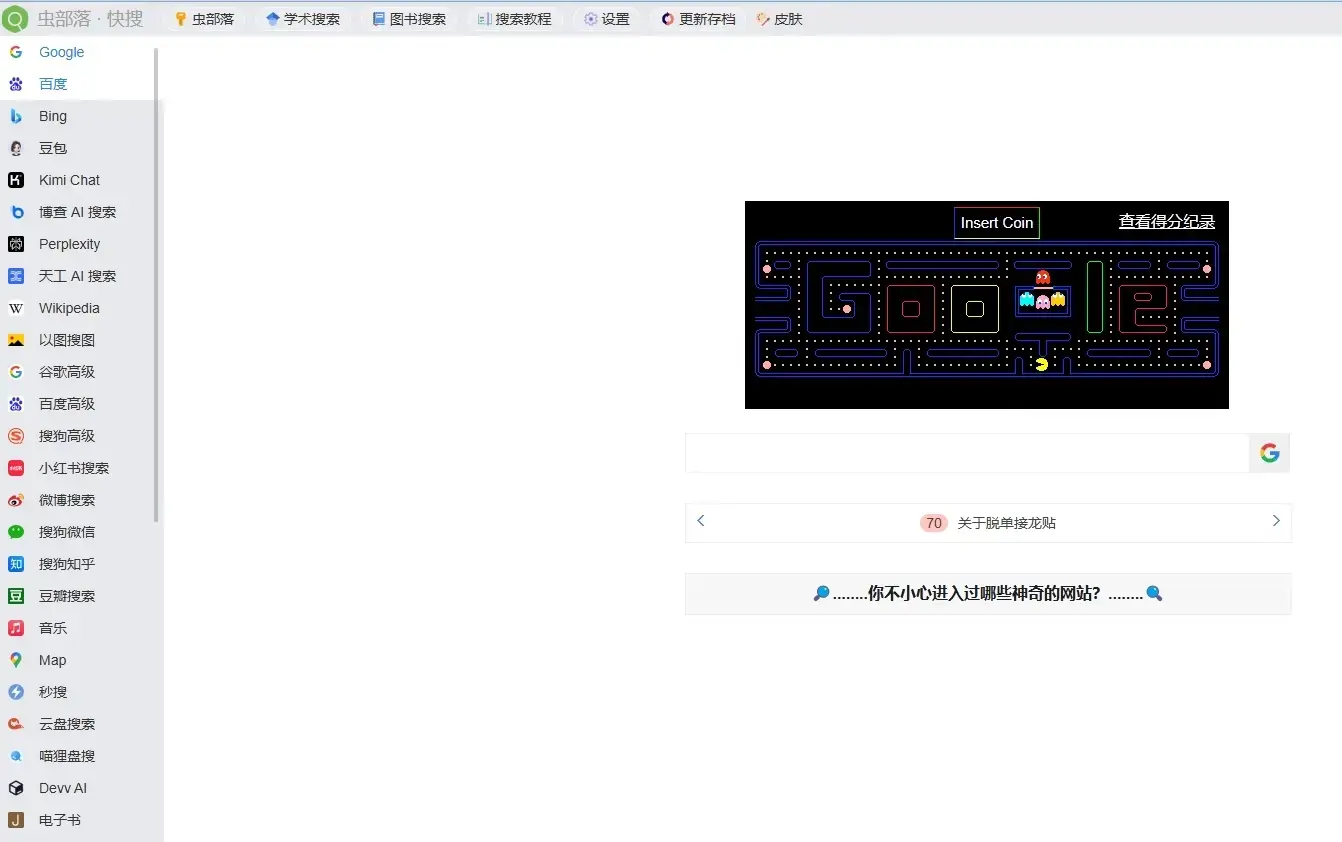Image resolution: width=1342 pixels, height=842 pixels.
Task: Click the 70 reply count badge
Action: coord(934,523)
